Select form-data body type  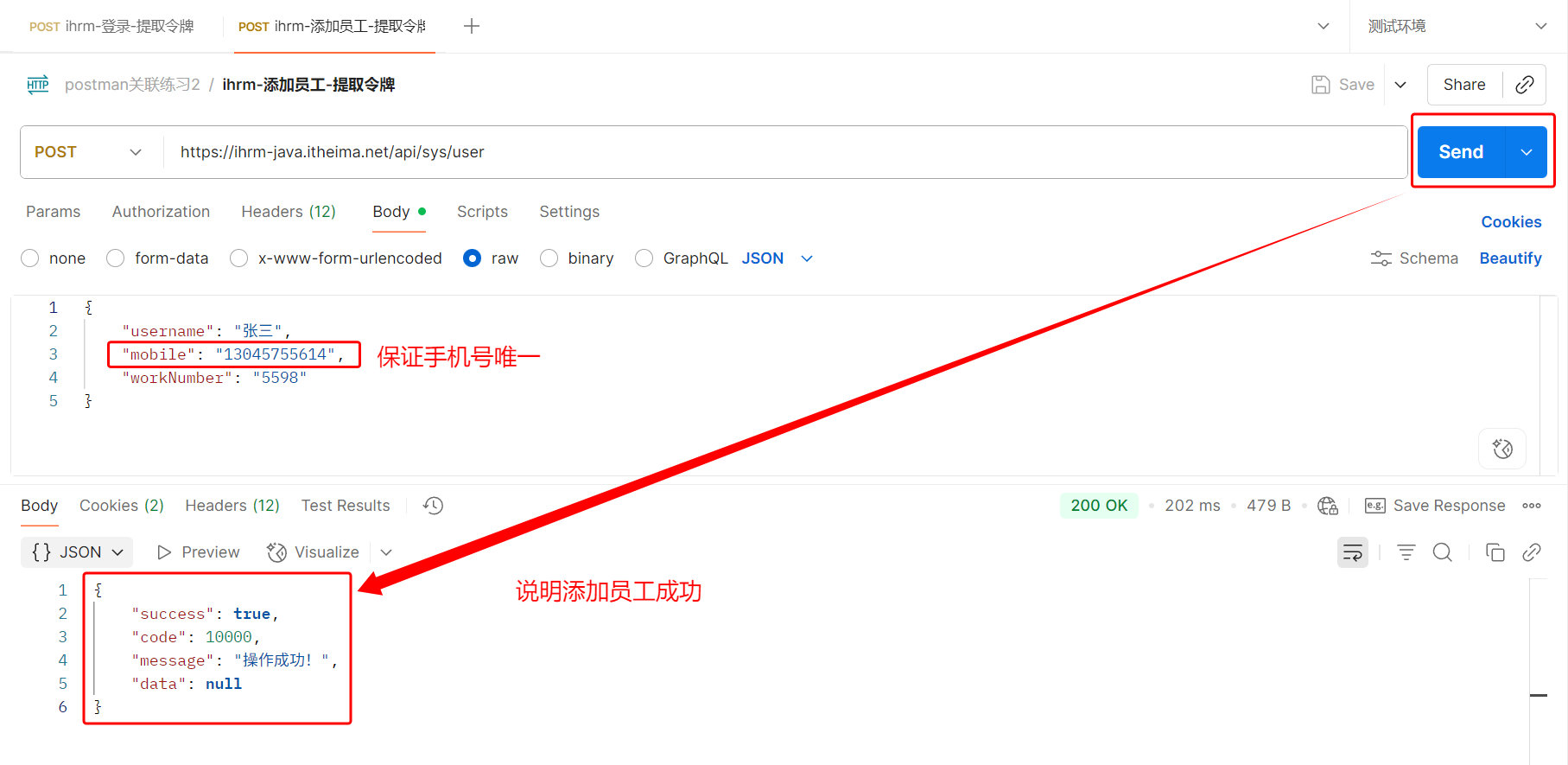(116, 258)
